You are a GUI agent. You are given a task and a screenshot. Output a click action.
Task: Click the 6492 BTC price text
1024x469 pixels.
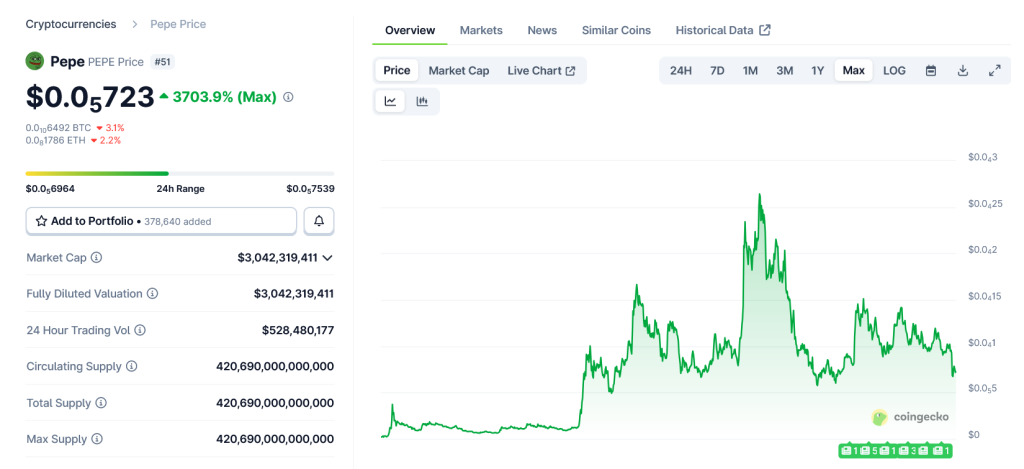(x=58, y=128)
